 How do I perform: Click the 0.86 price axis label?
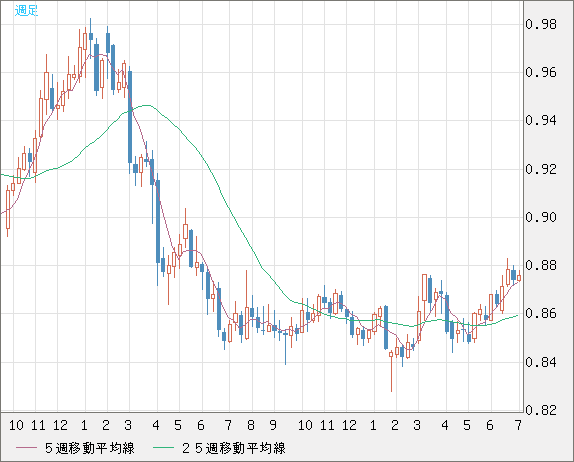(541, 313)
